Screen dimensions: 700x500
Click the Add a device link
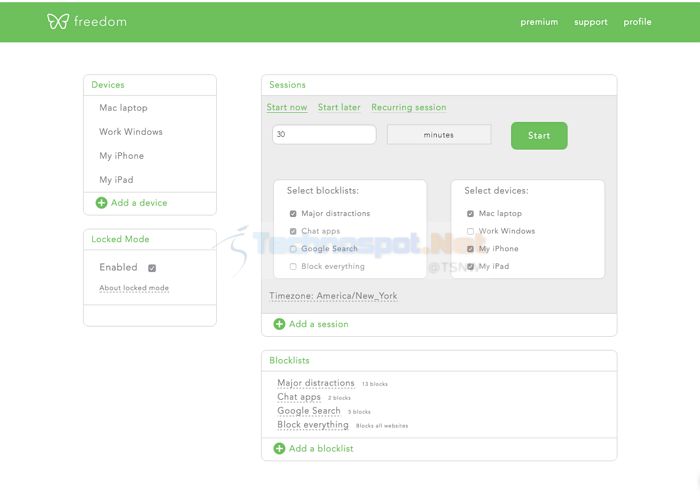tap(139, 203)
